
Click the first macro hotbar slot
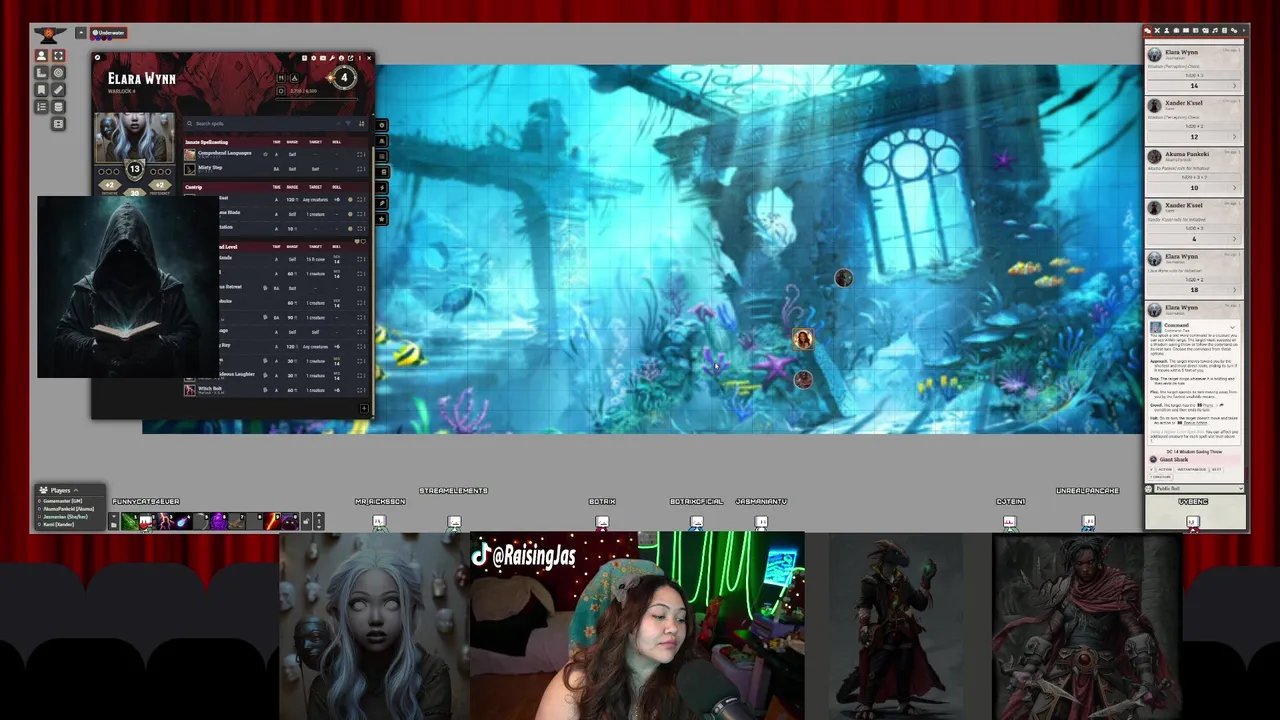click(x=129, y=521)
